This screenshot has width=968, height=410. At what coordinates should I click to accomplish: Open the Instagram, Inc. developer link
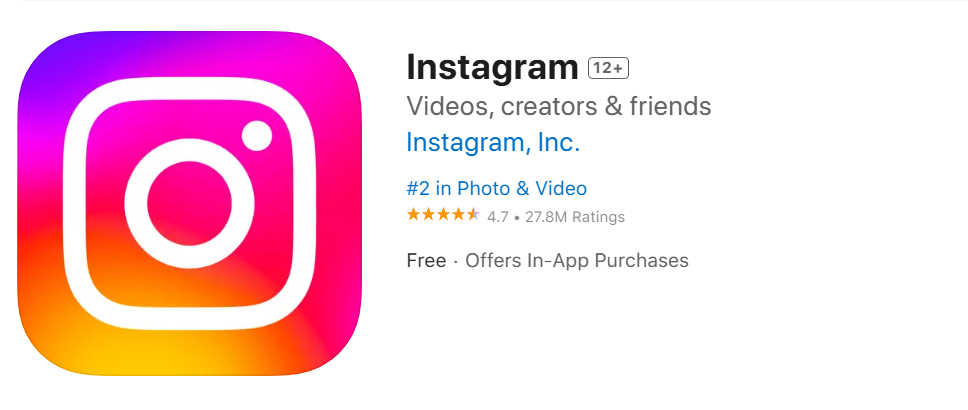pyautogui.click(x=493, y=143)
